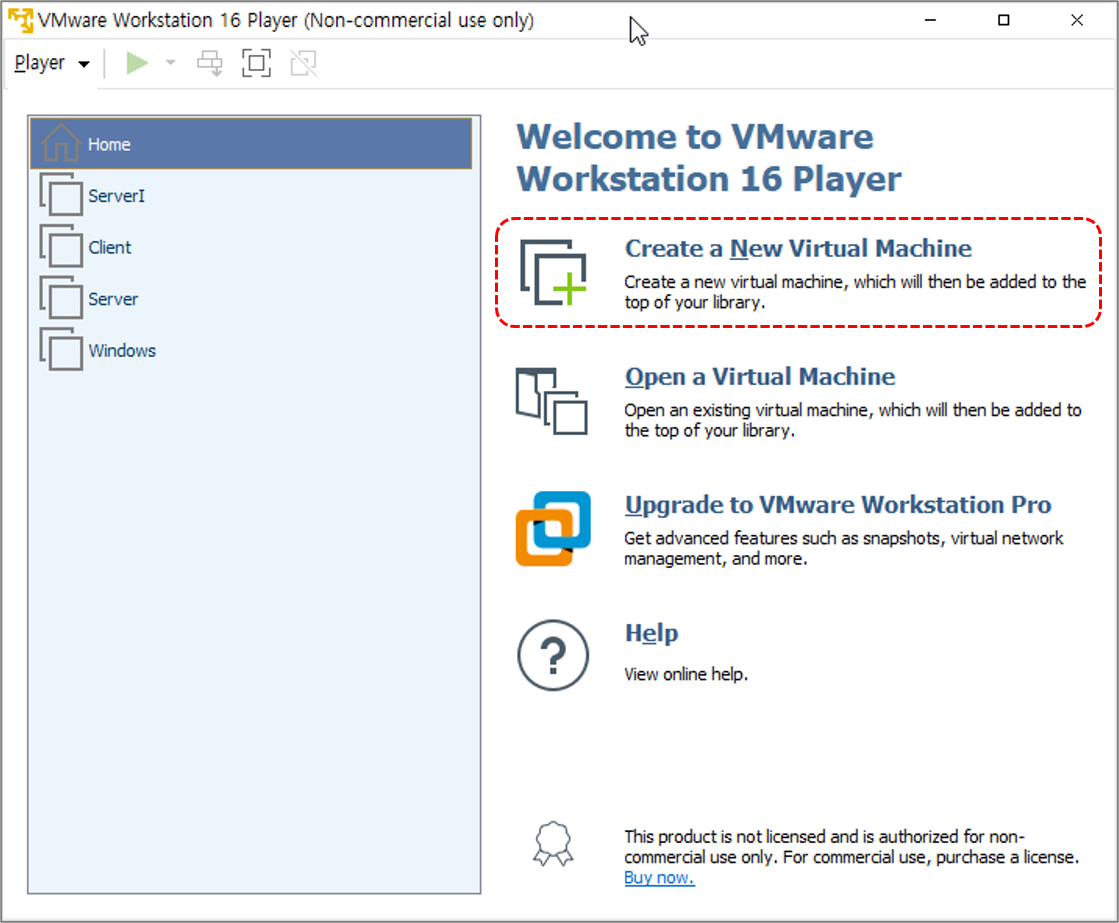This screenshot has height=923, width=1119.
Task: Click the VMware logo in title bar
Action: (x=20, y=20)
